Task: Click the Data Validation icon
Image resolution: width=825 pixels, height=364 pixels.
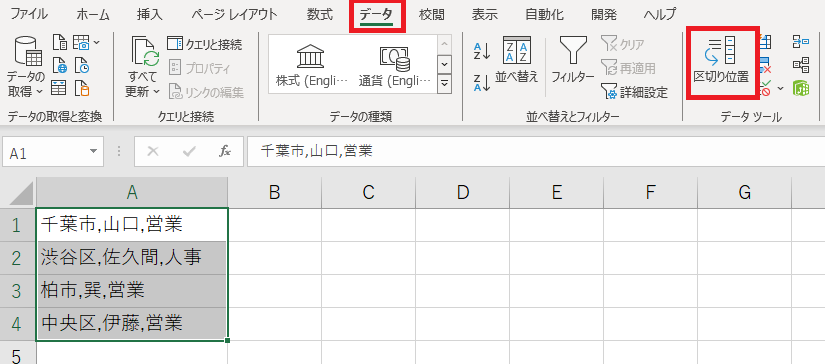Action: click(766, 88)
